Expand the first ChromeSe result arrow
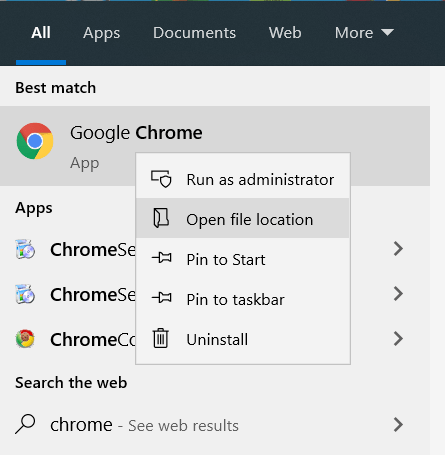The height and width of the screenshot is (455, 445). tap(398, 249)
